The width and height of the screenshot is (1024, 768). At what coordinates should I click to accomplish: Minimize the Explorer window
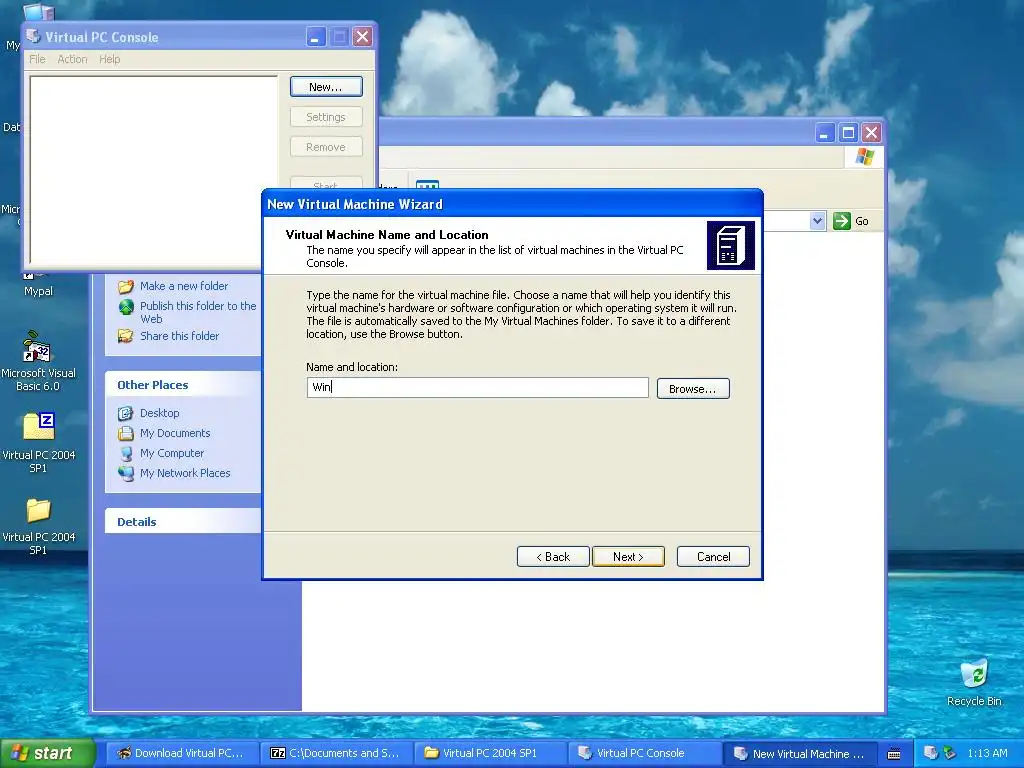[825, 133]
